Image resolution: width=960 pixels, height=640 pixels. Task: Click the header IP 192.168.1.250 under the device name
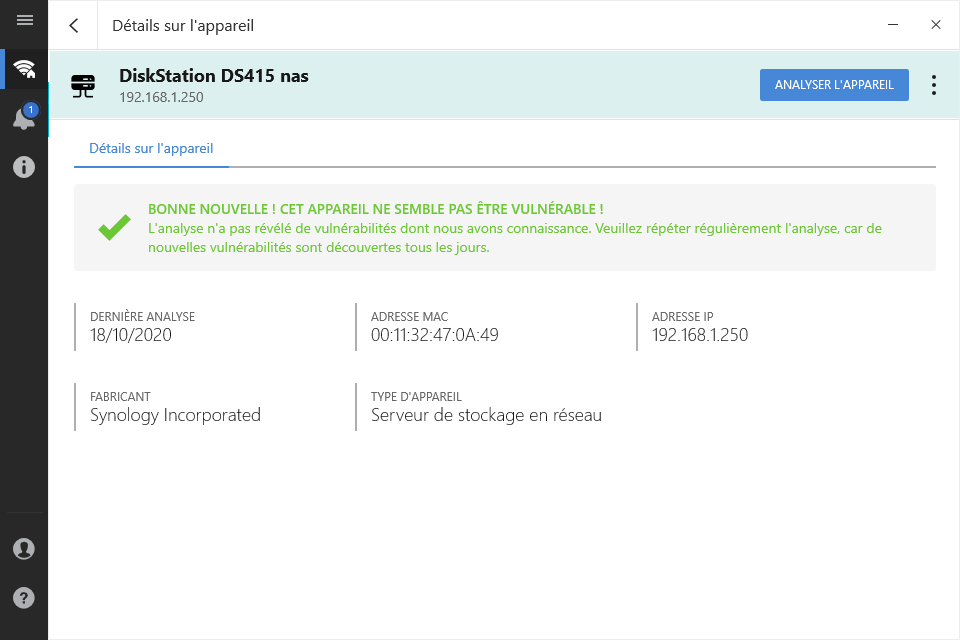161,97
